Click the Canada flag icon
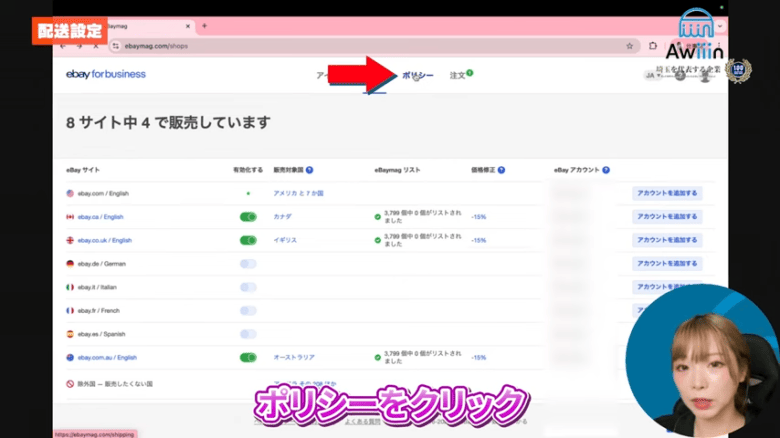This screenshot has width=780, height=438. 71,217
